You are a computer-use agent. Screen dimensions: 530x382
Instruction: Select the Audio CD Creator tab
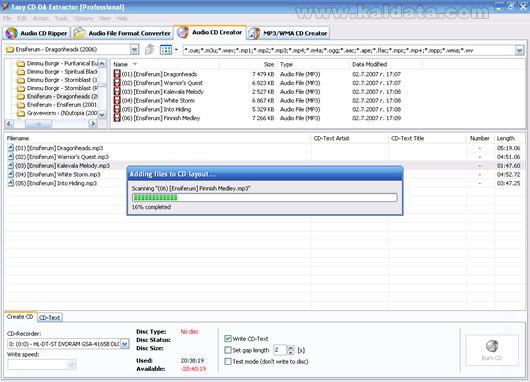(x=210, y=32)
